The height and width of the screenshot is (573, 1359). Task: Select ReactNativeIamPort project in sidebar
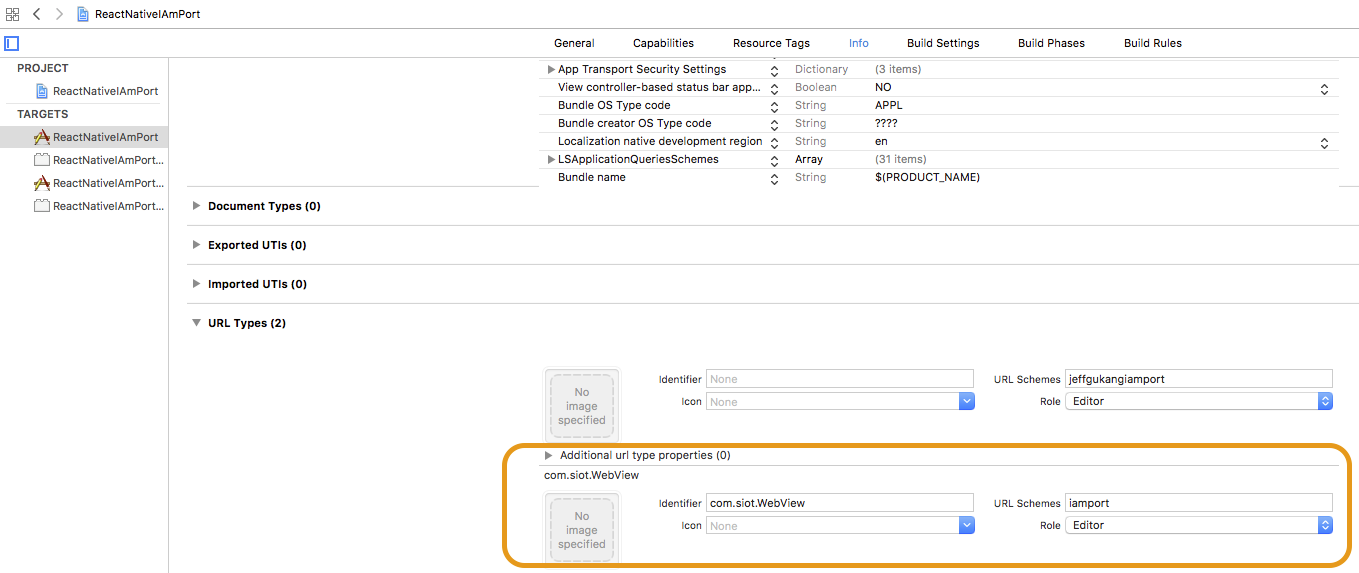pyautogui.click(x=96, y=91)
